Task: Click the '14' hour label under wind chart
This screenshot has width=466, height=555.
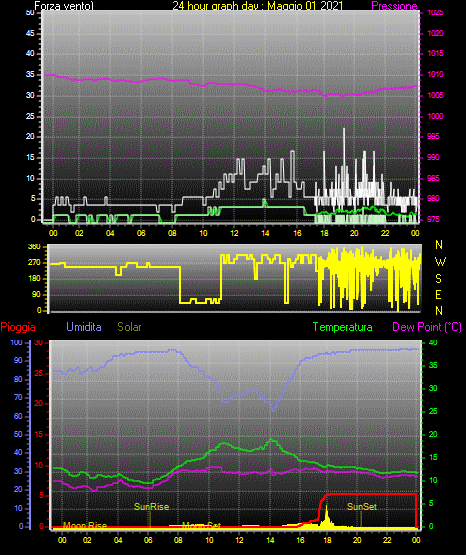Action: coord(265,233)
